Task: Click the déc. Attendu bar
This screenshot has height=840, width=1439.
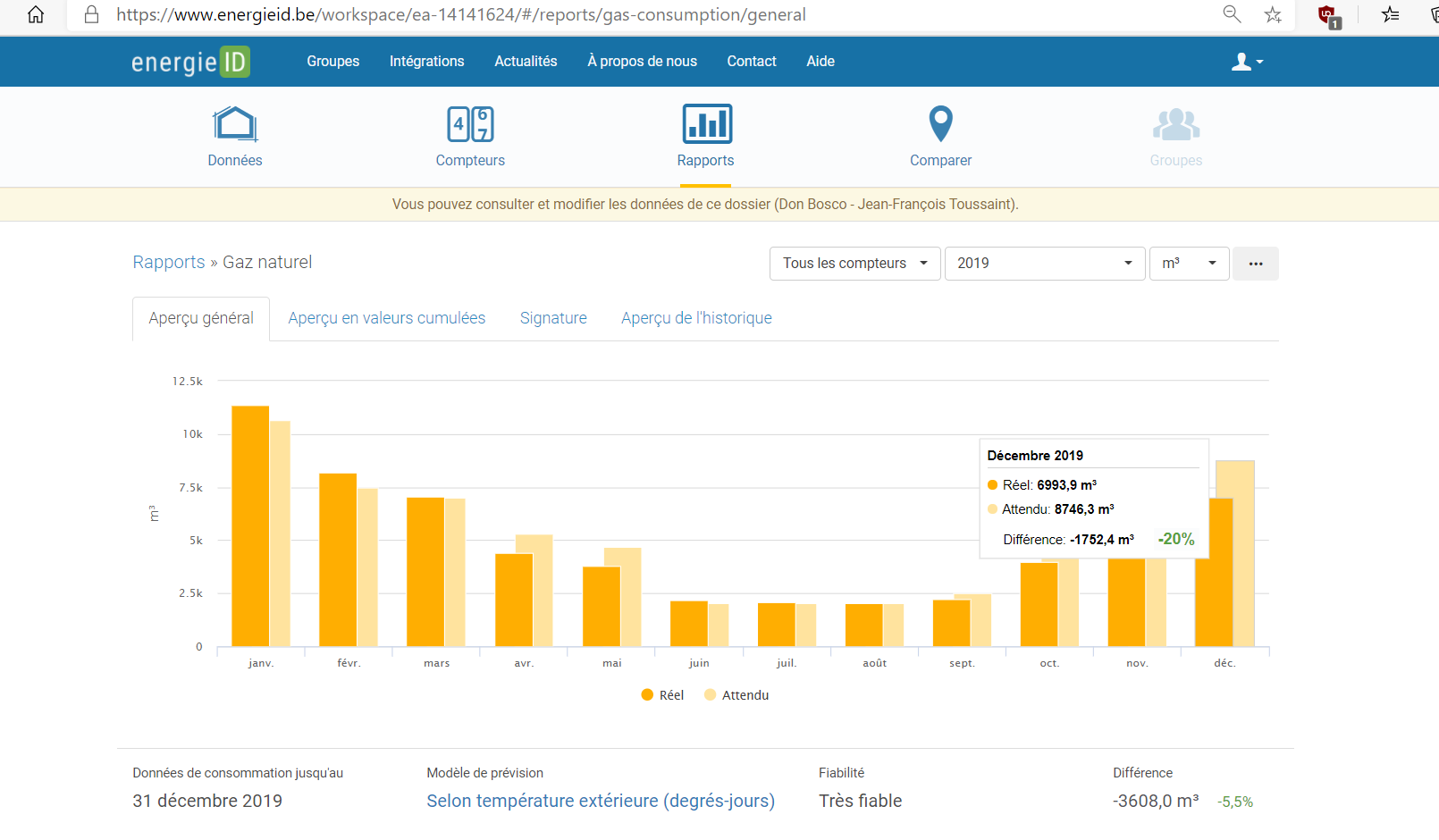Action: 1243,553
